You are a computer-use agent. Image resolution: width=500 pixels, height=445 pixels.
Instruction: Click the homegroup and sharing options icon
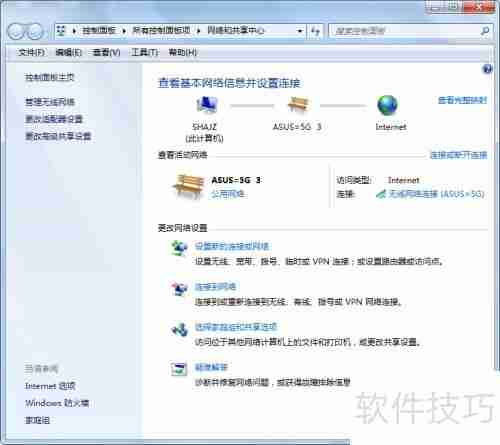179,329
